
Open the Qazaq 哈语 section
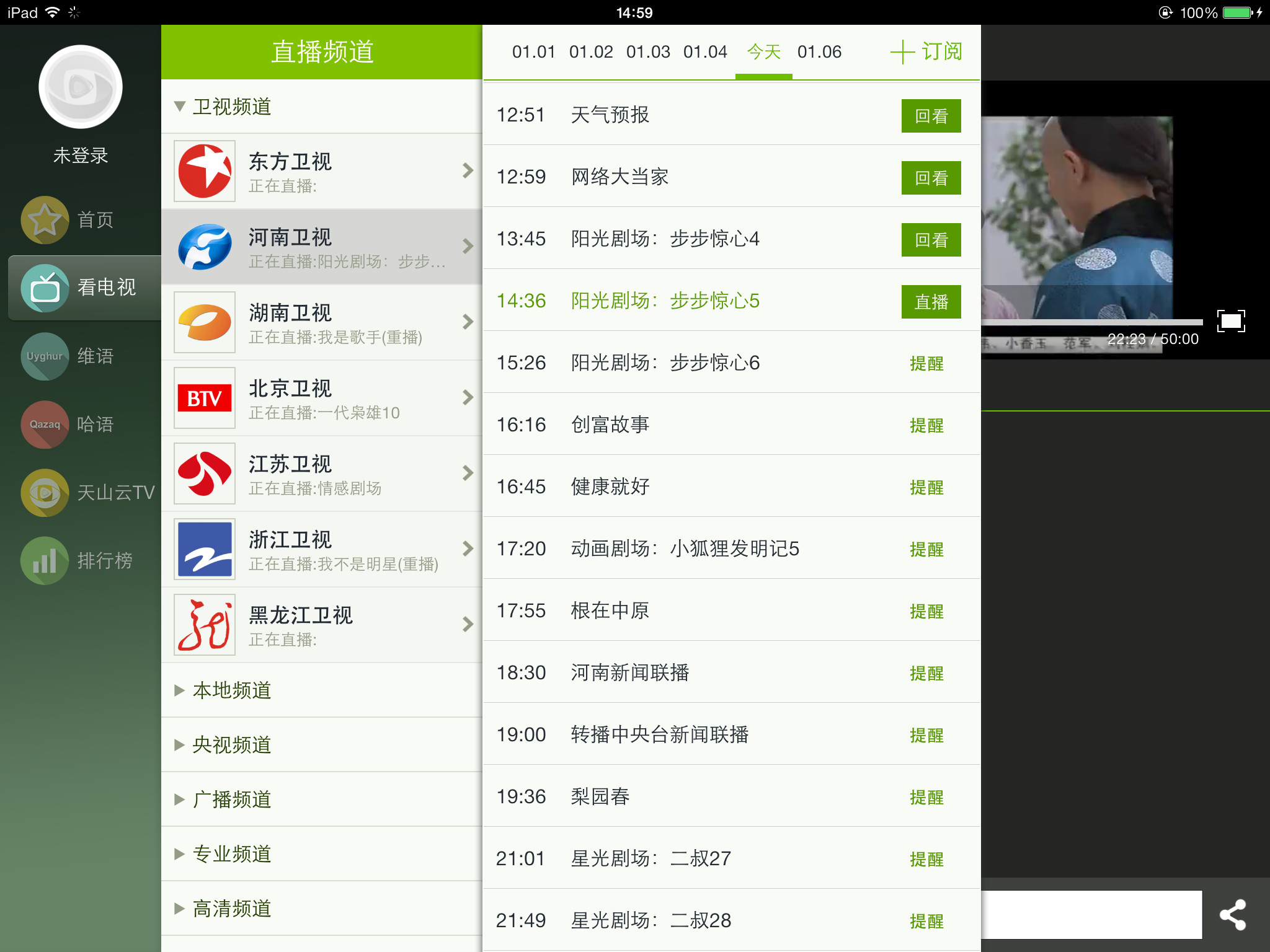[x=45, y=424]
